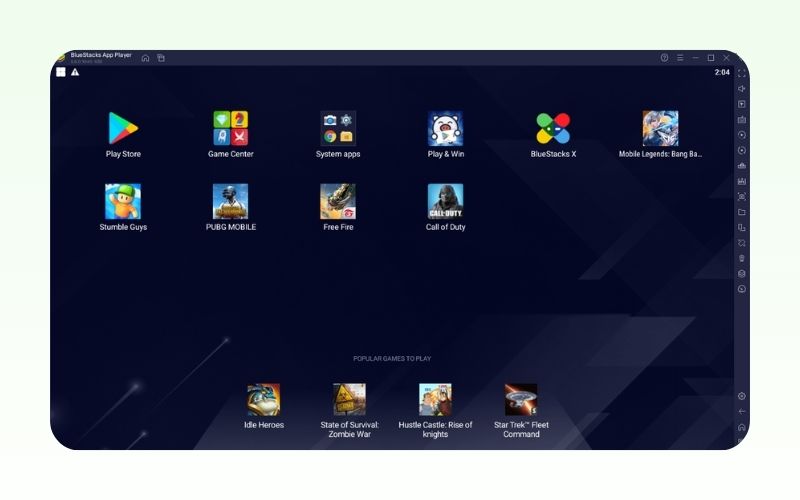Click the clock showing 2:04

[x=722, y=72]
